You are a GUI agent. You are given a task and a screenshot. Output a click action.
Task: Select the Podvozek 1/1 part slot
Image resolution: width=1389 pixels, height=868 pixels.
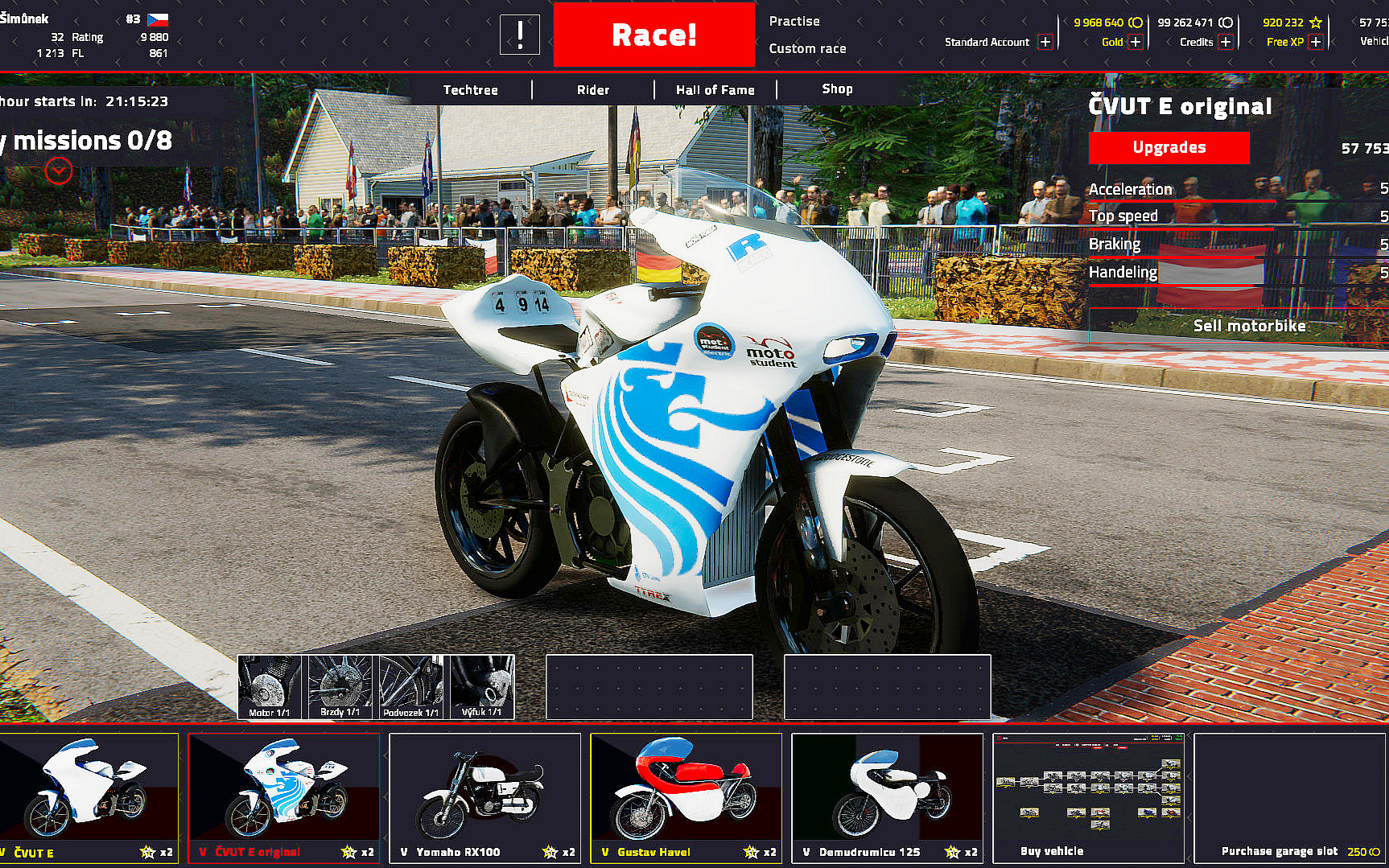coord(410,687)
